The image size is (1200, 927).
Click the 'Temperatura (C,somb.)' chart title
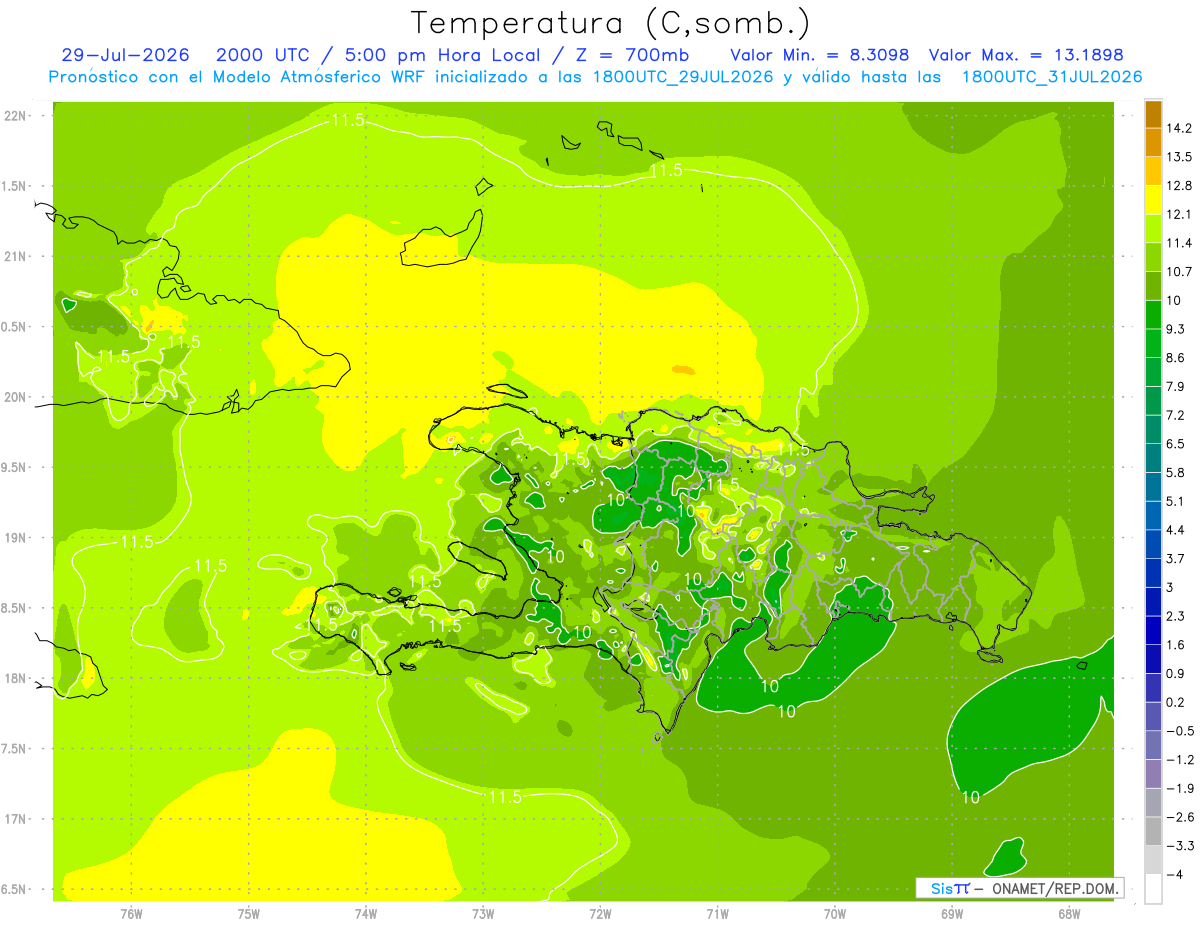(x=611, y=22)
